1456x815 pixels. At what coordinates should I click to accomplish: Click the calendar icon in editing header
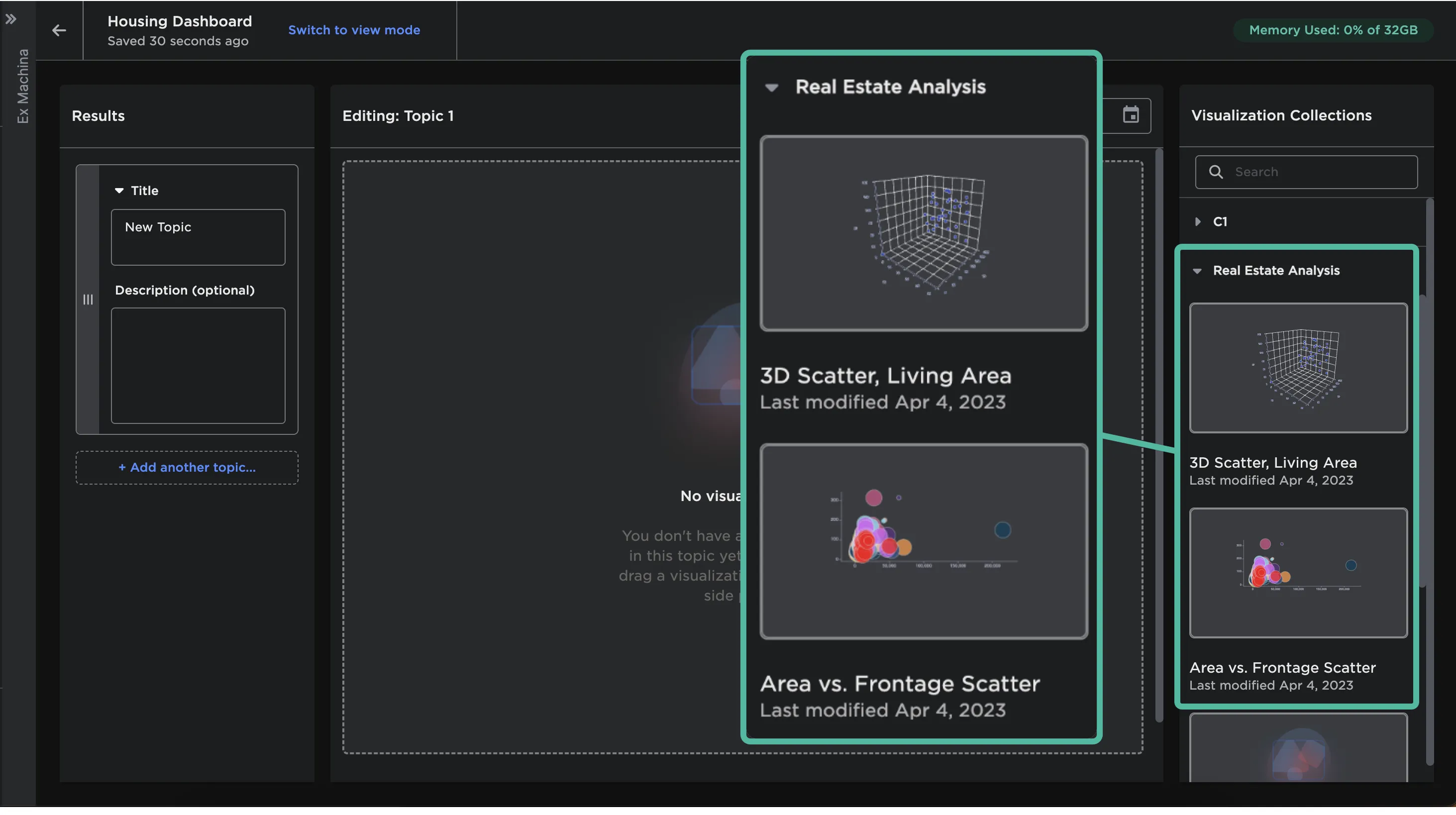point(1131,115)
